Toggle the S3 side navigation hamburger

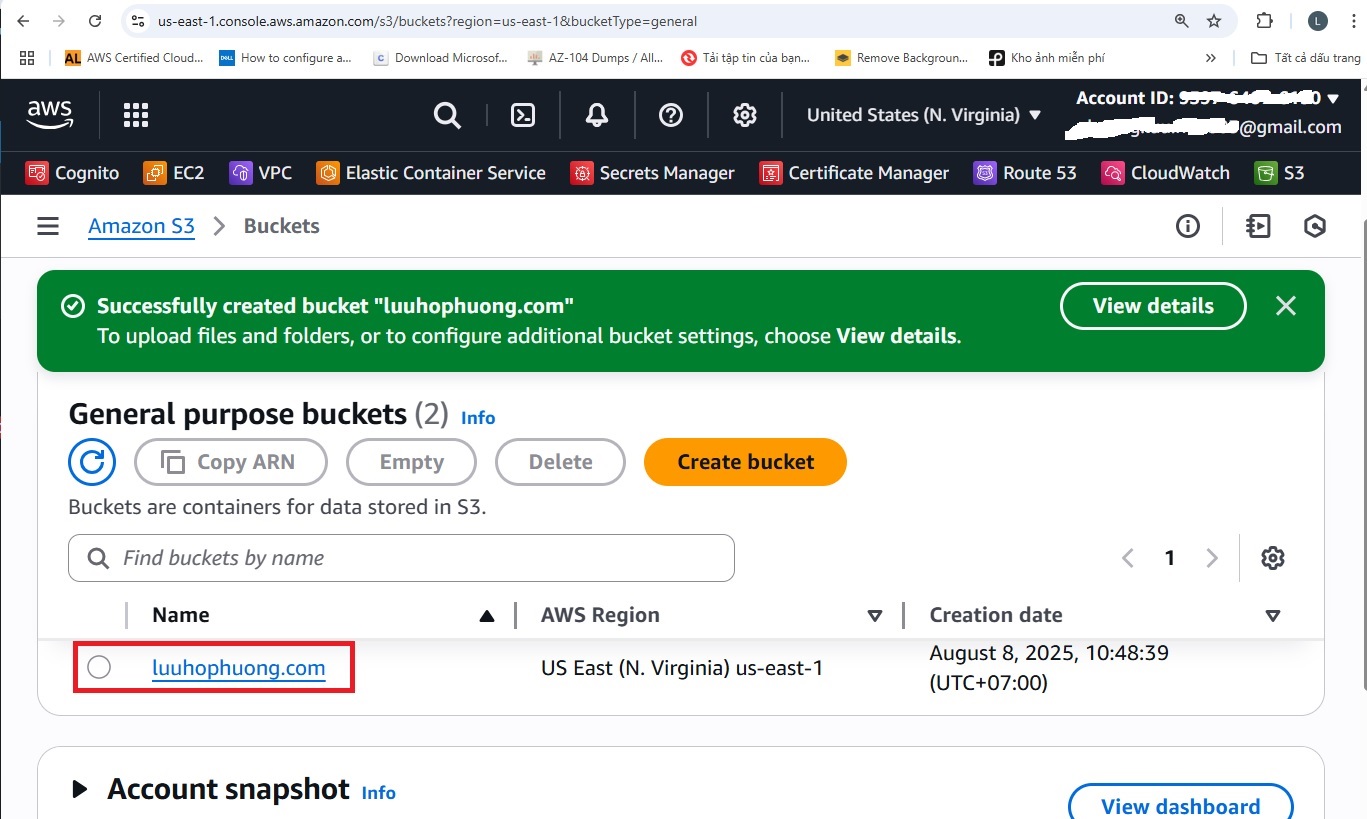pos(48,227)
